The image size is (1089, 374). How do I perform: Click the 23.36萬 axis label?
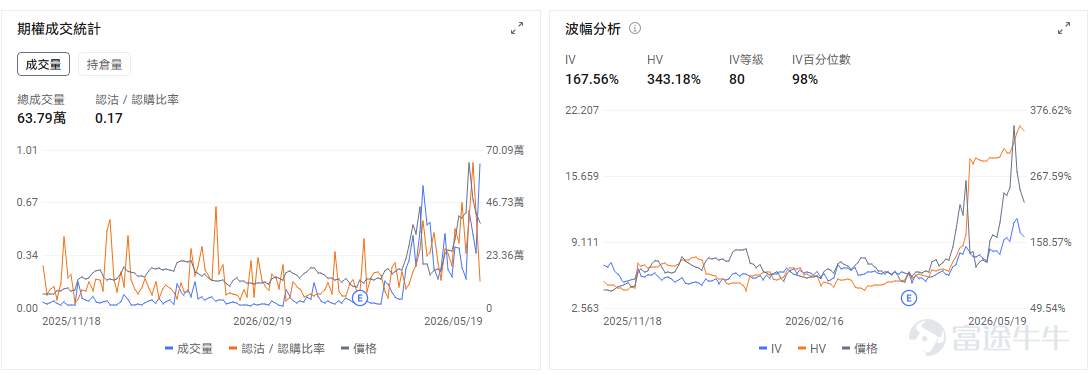[505, 255]
